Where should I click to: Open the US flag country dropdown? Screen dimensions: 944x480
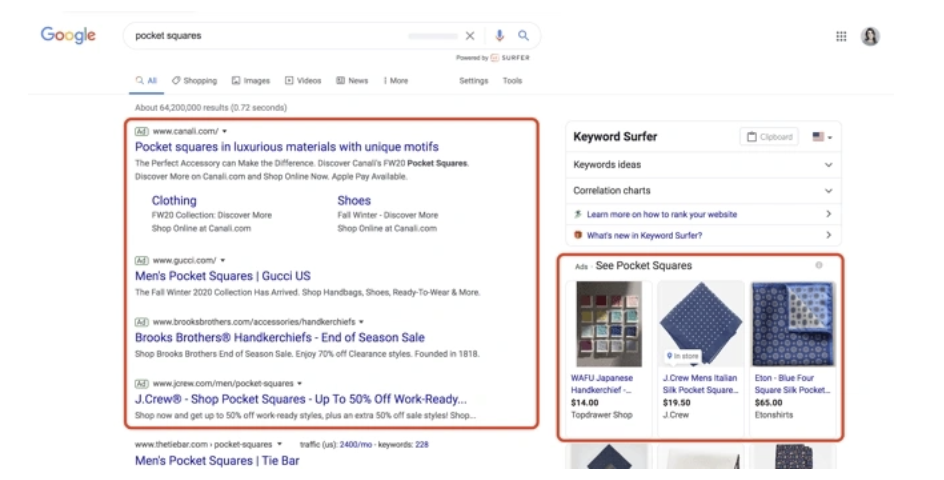coord(822,137)
